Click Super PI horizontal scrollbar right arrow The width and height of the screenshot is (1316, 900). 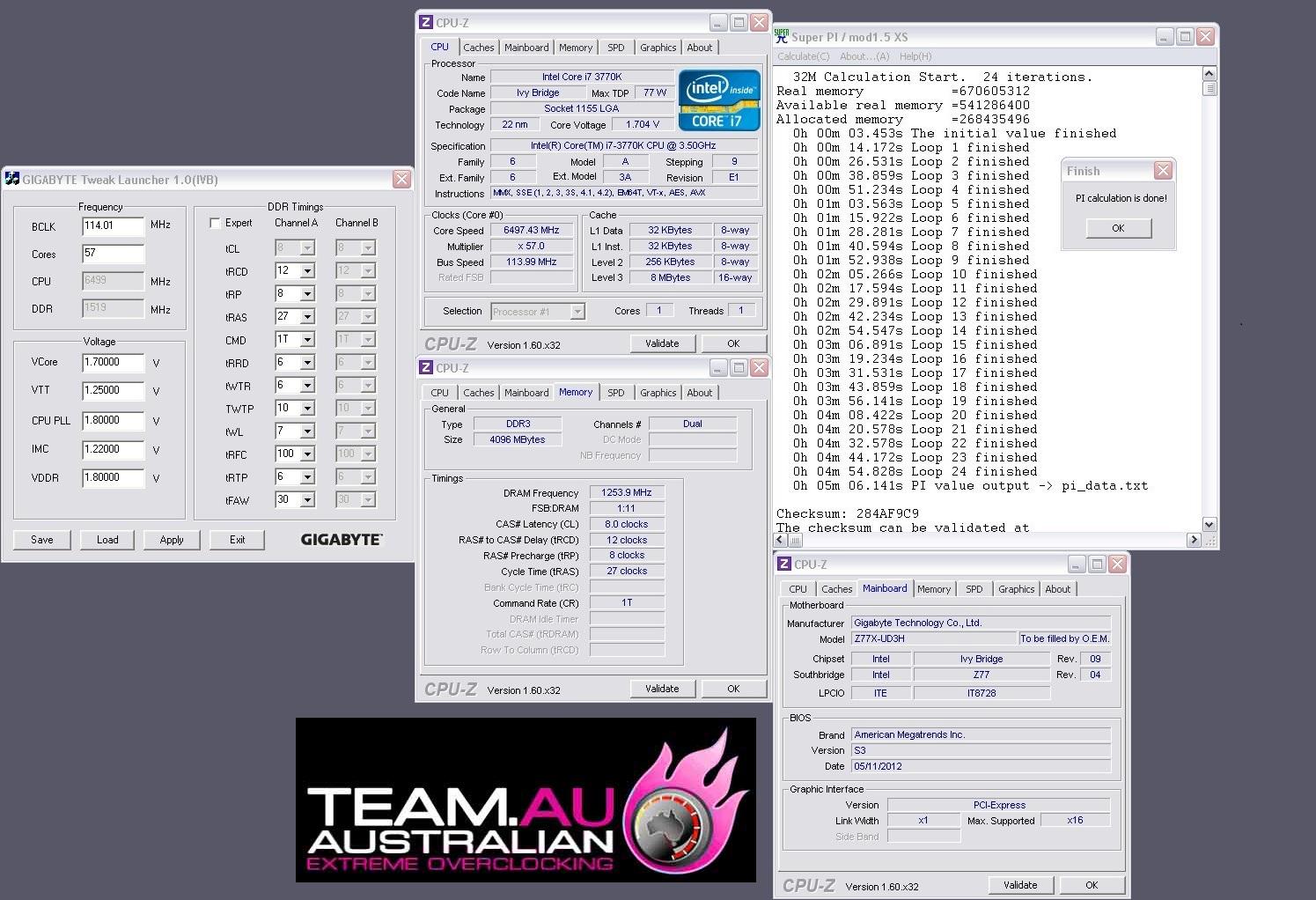[x=1195, y=540]
